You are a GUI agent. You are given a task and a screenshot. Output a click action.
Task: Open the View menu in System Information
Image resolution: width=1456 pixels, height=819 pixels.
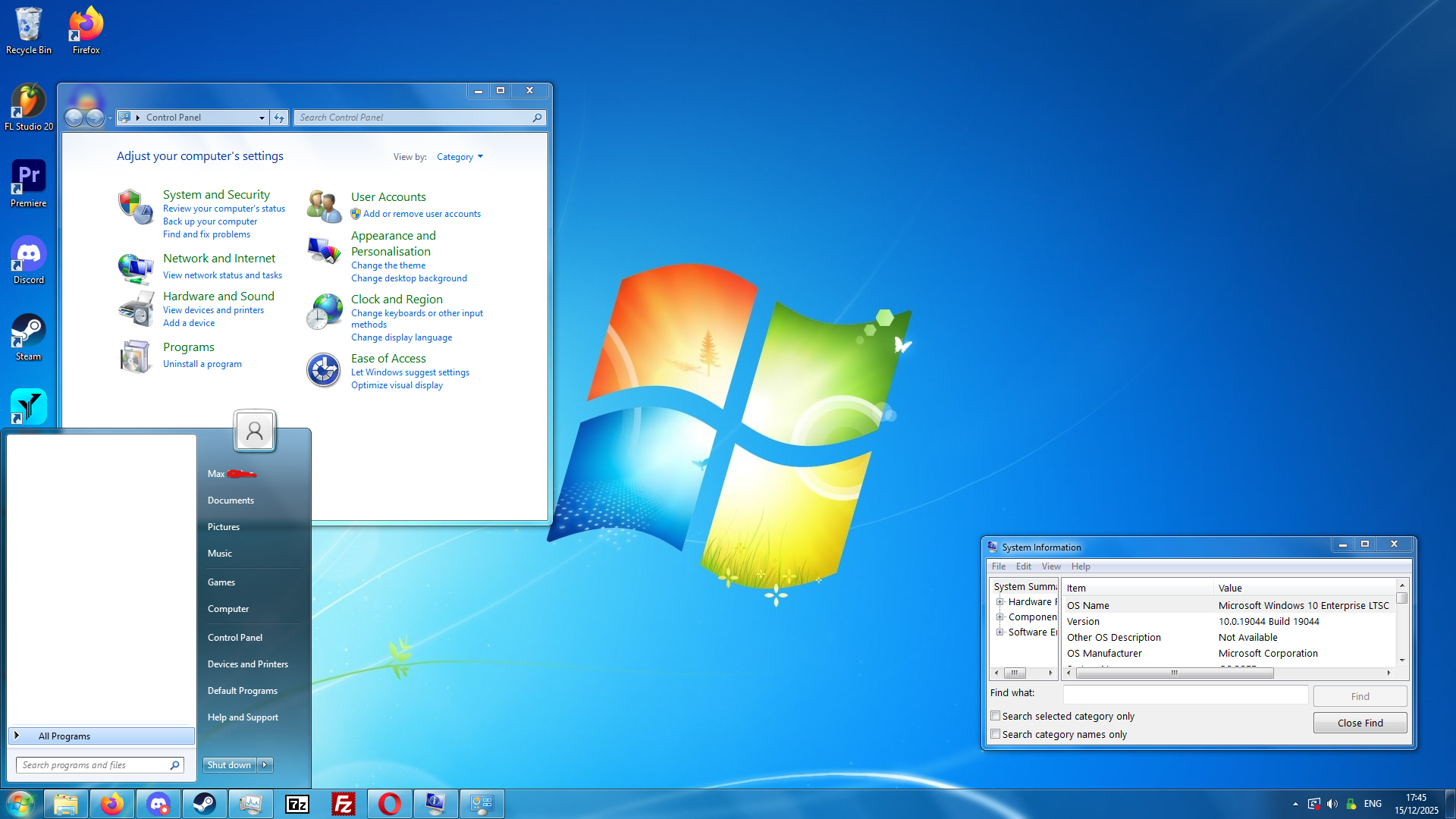[1051, 566]
